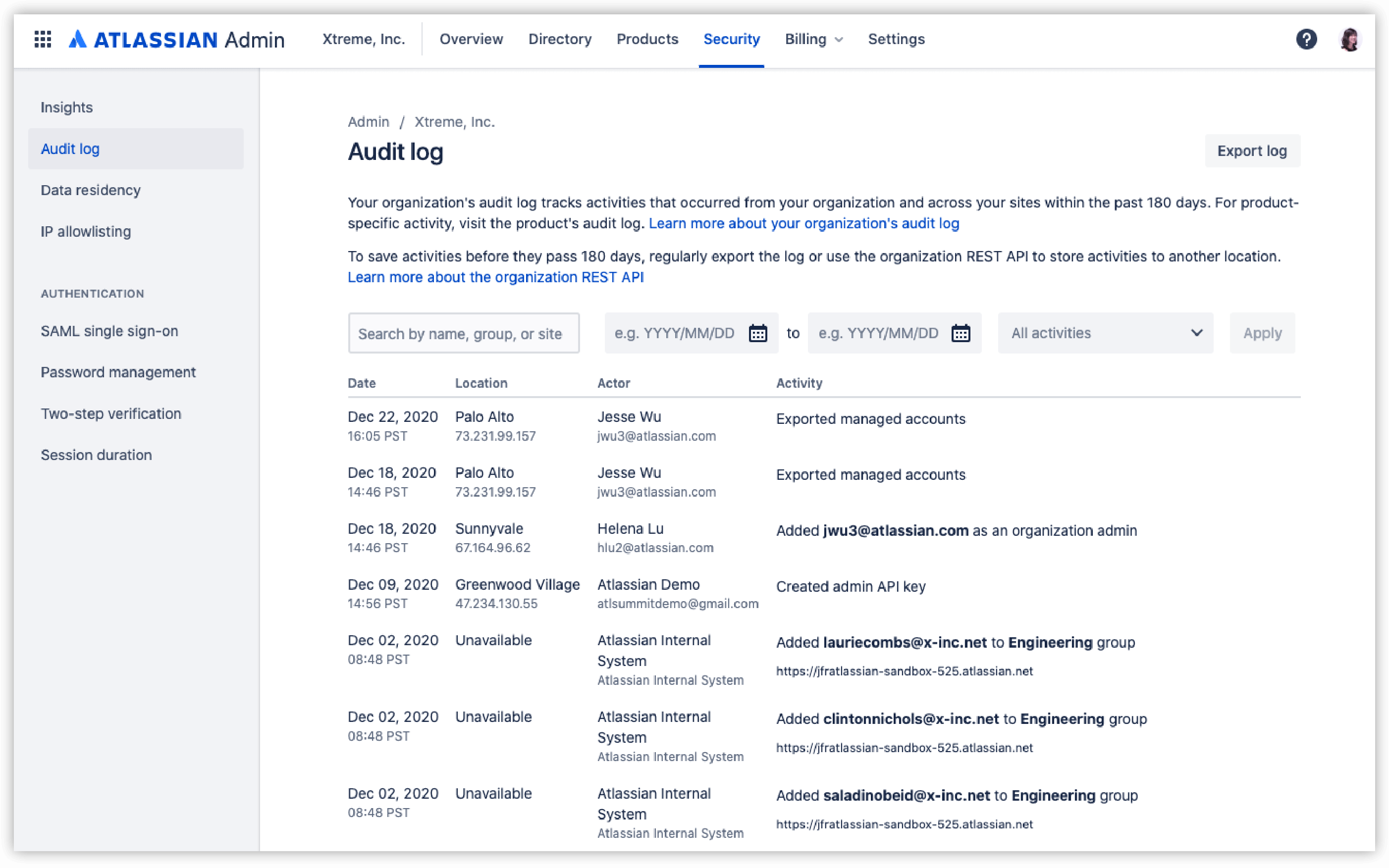Go to the Settings tab

pyautogui.click(x=896, y=39)
